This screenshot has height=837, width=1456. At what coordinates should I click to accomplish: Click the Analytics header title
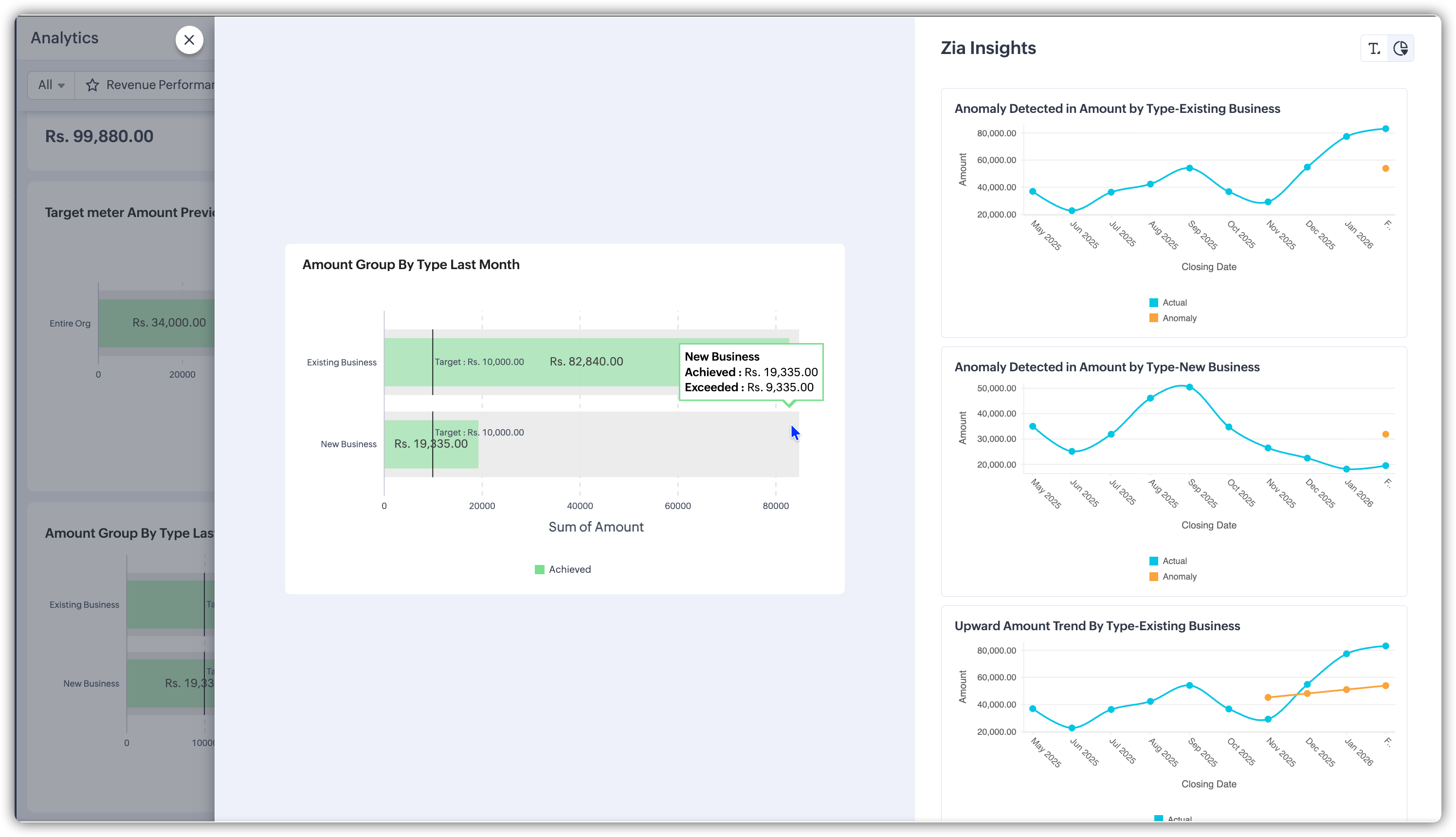click(x=64, y=38)
